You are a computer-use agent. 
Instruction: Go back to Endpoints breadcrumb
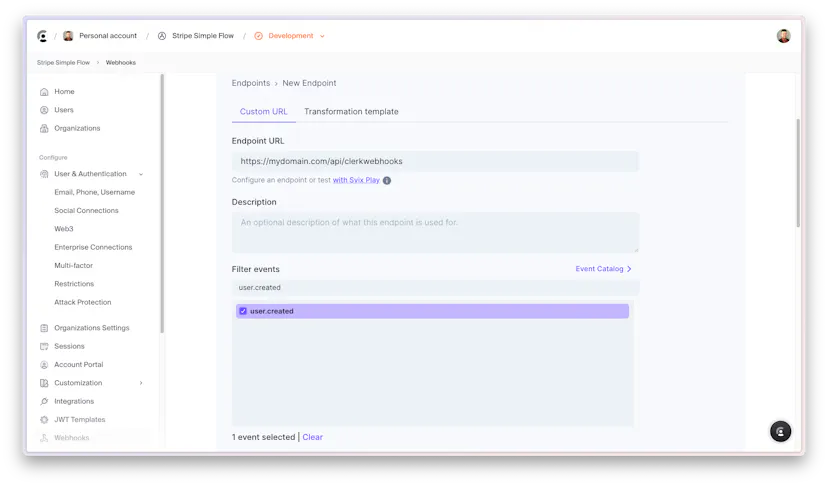pyautogui.click(x=251, y=83)
